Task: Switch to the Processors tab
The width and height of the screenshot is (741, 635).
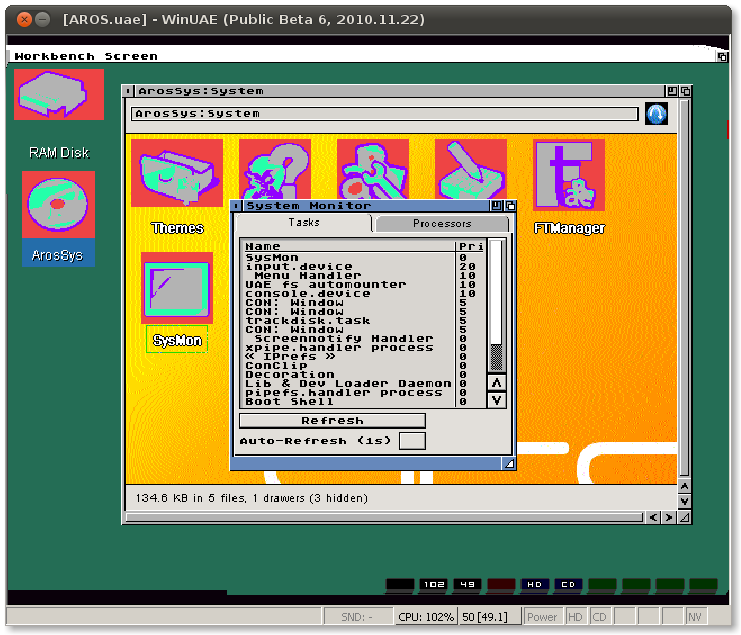Action: click(x=442, y=224)
